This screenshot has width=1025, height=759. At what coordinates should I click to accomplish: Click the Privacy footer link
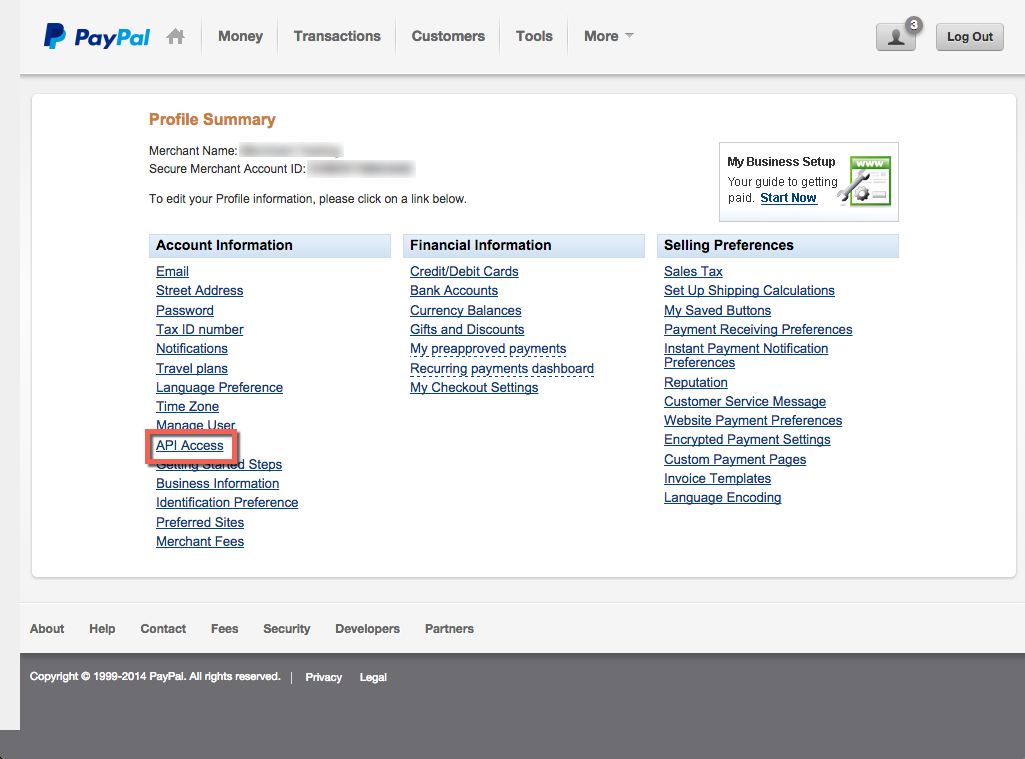324,677
